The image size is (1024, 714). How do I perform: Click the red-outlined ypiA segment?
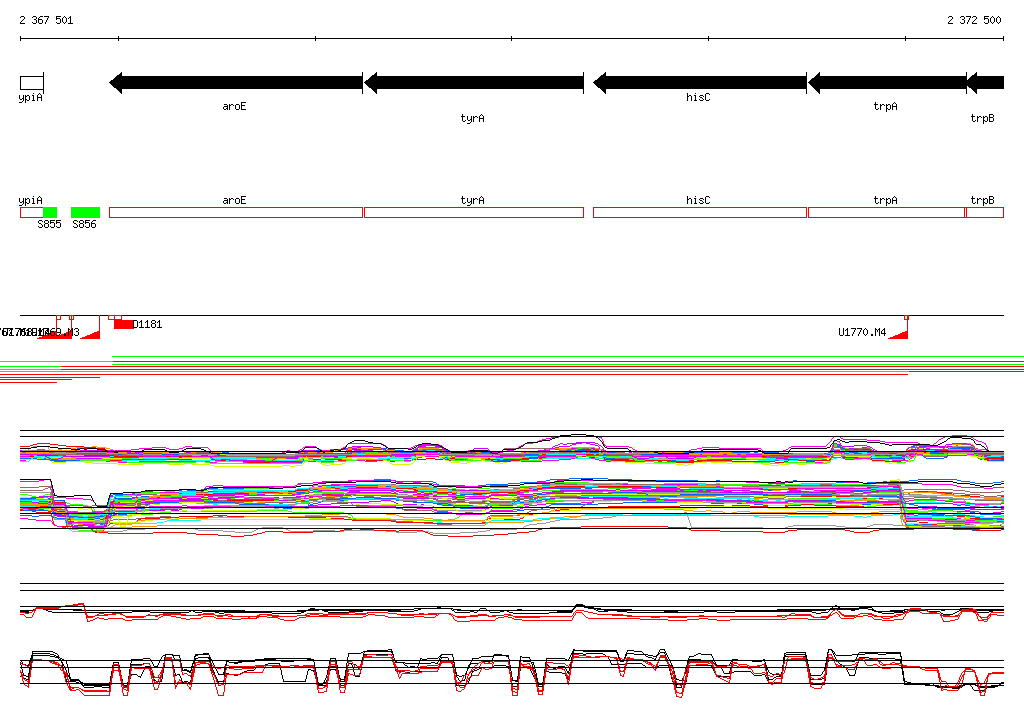coord(31,212)
